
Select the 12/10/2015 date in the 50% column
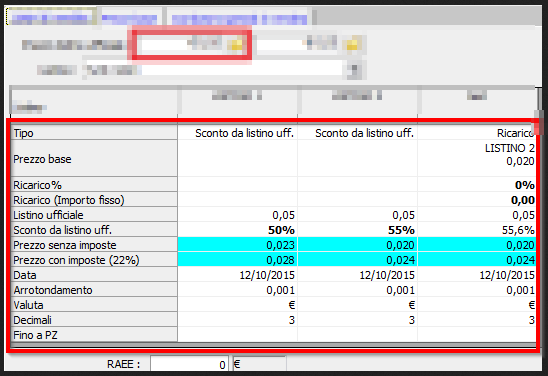238,275
